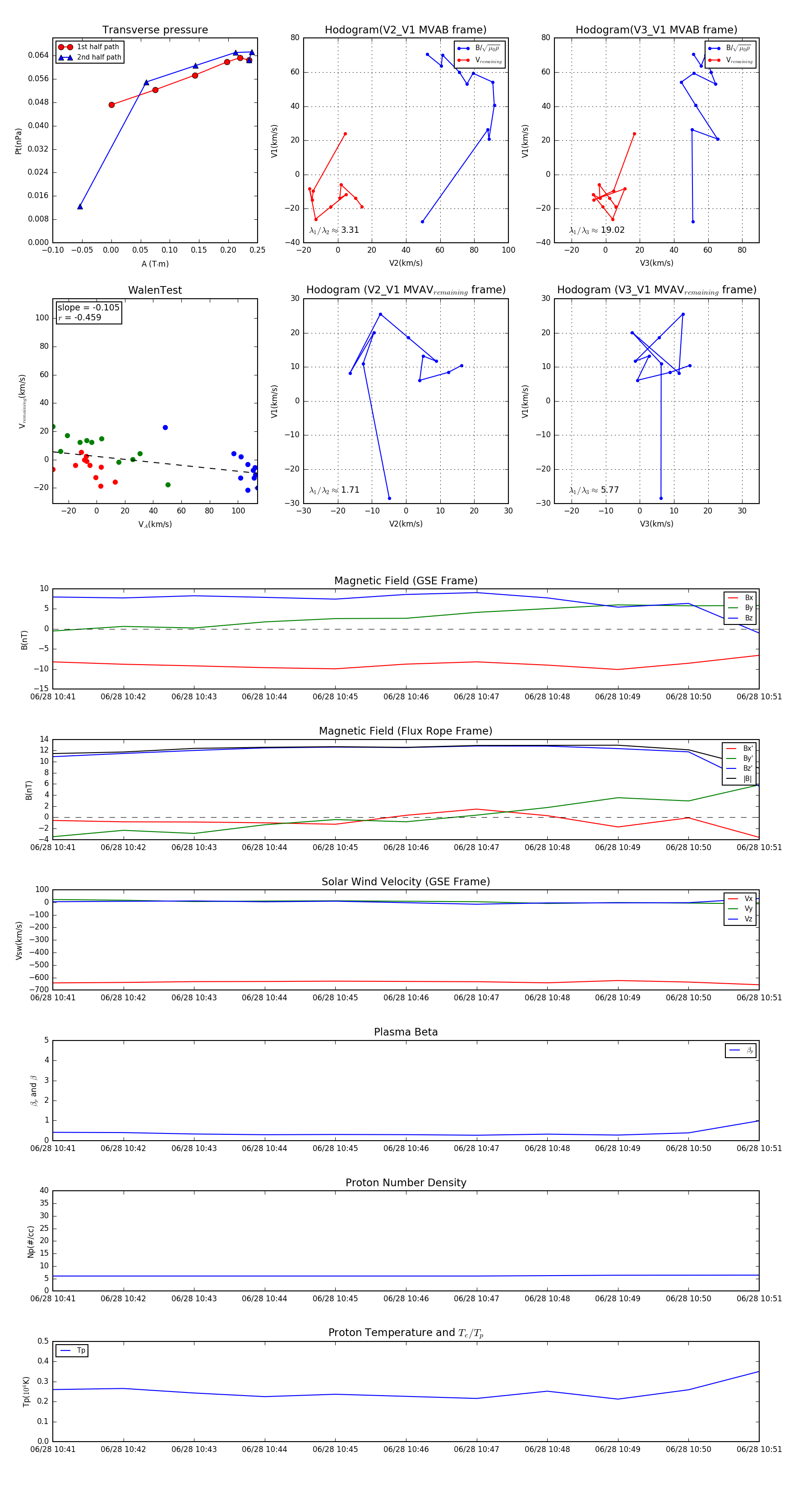This screenshot has width=812, height=1489.
Task: Select the '2nd half path' legend entry
Action: pos(89,57)
